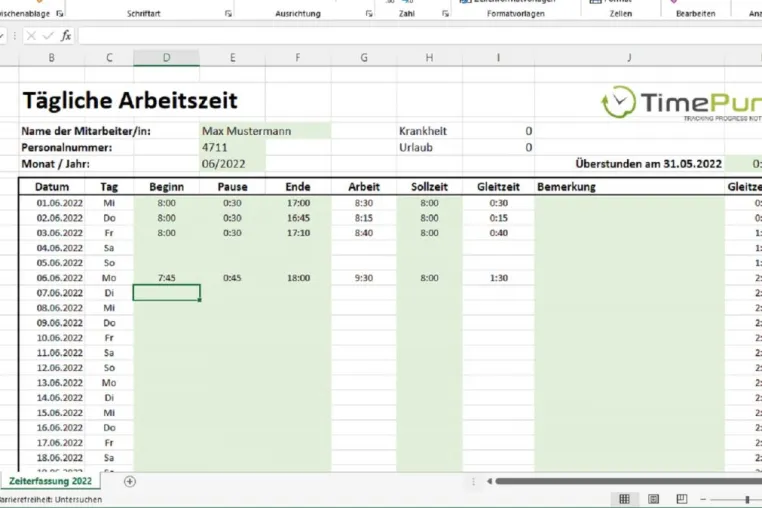Screen dimensions: 762x508
Task: Click the Krankheit label cell
Action: 430,131
